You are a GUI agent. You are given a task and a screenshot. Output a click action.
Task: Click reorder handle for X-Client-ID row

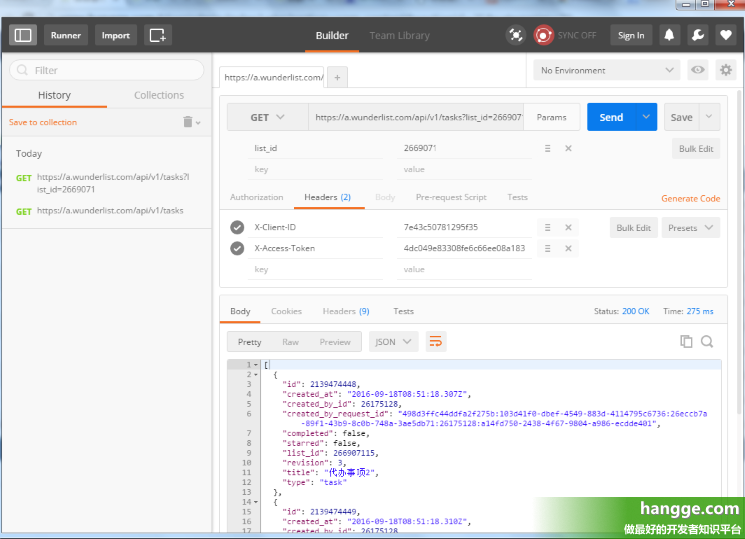547,228
